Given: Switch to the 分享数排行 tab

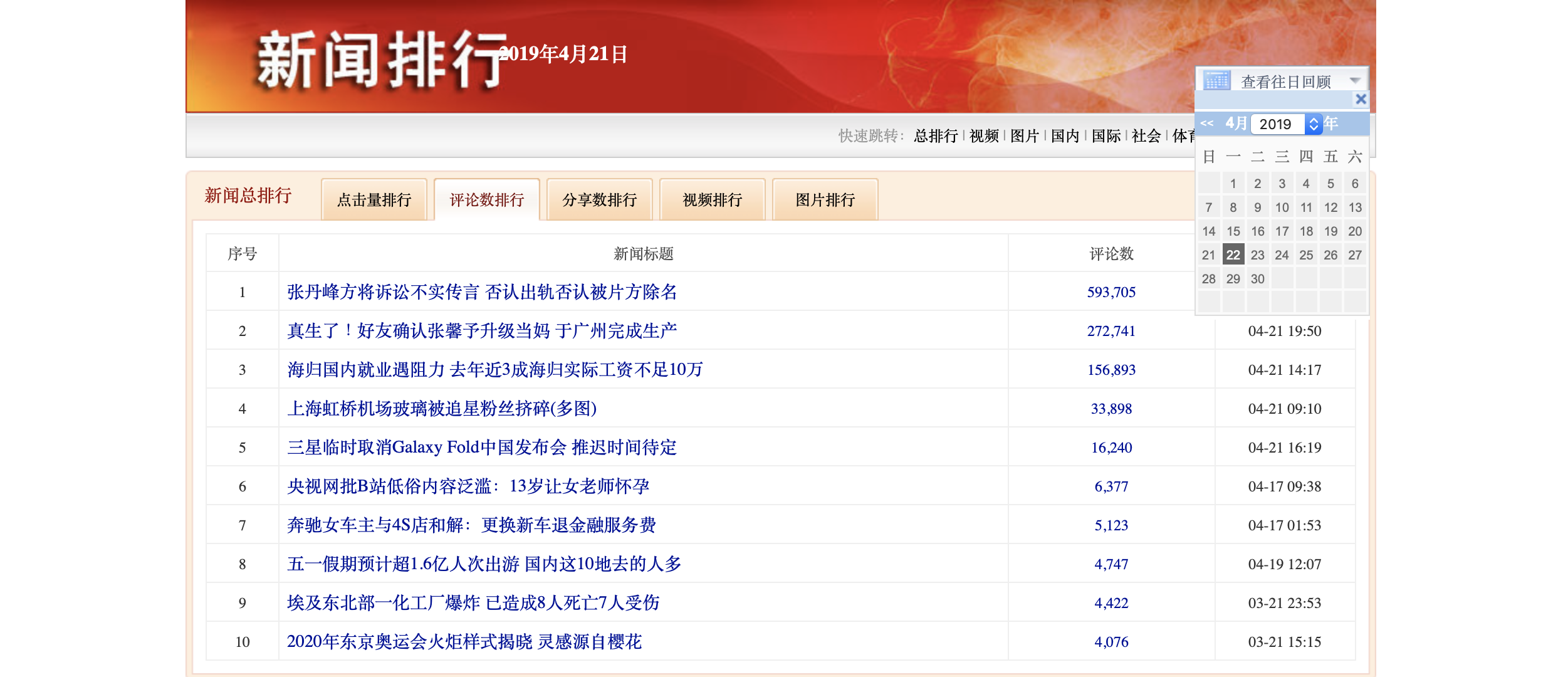Looking at the screenshot, I should click(600, 200).
